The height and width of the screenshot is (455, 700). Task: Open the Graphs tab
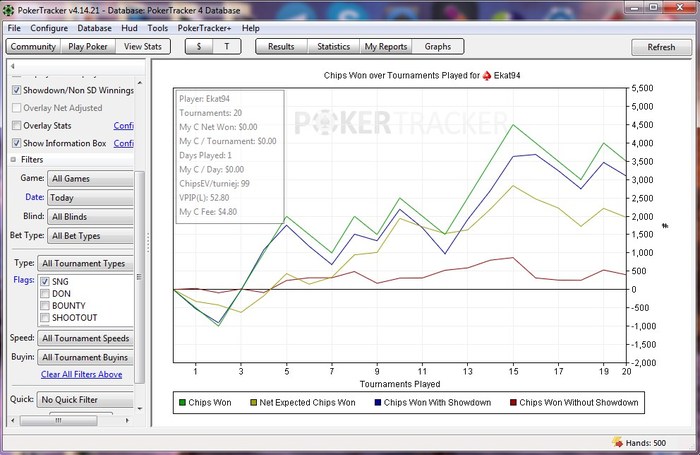[438, 46]
